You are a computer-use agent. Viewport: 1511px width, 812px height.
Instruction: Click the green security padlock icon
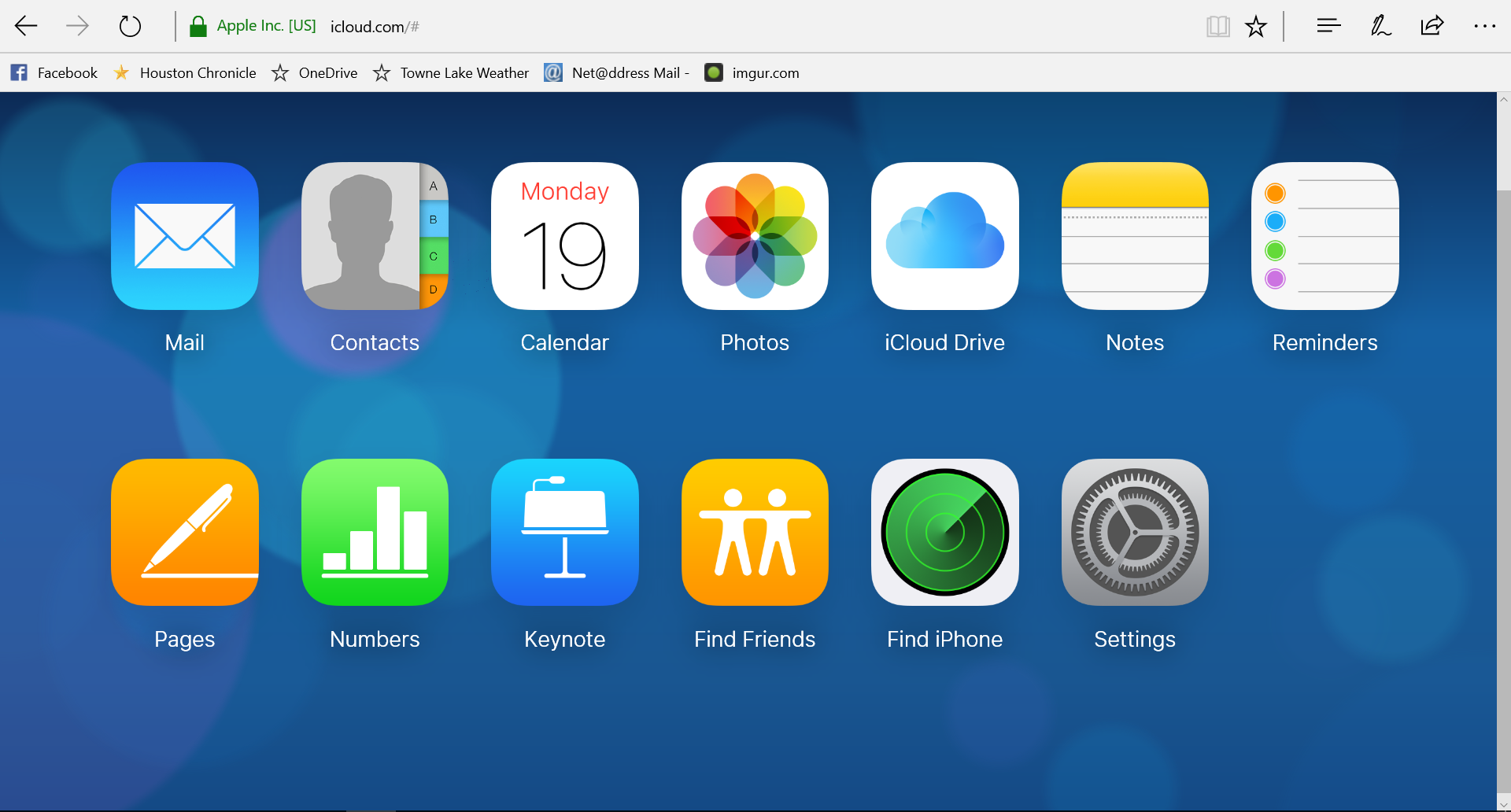tap(198, 27)
